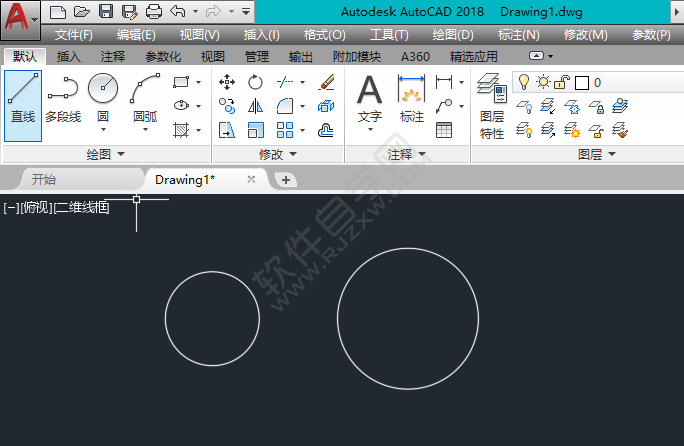Expand the Circle (圆) dropdown arrow
The height and width of the screenshot is (446, 684).
(x=103, y=130)
